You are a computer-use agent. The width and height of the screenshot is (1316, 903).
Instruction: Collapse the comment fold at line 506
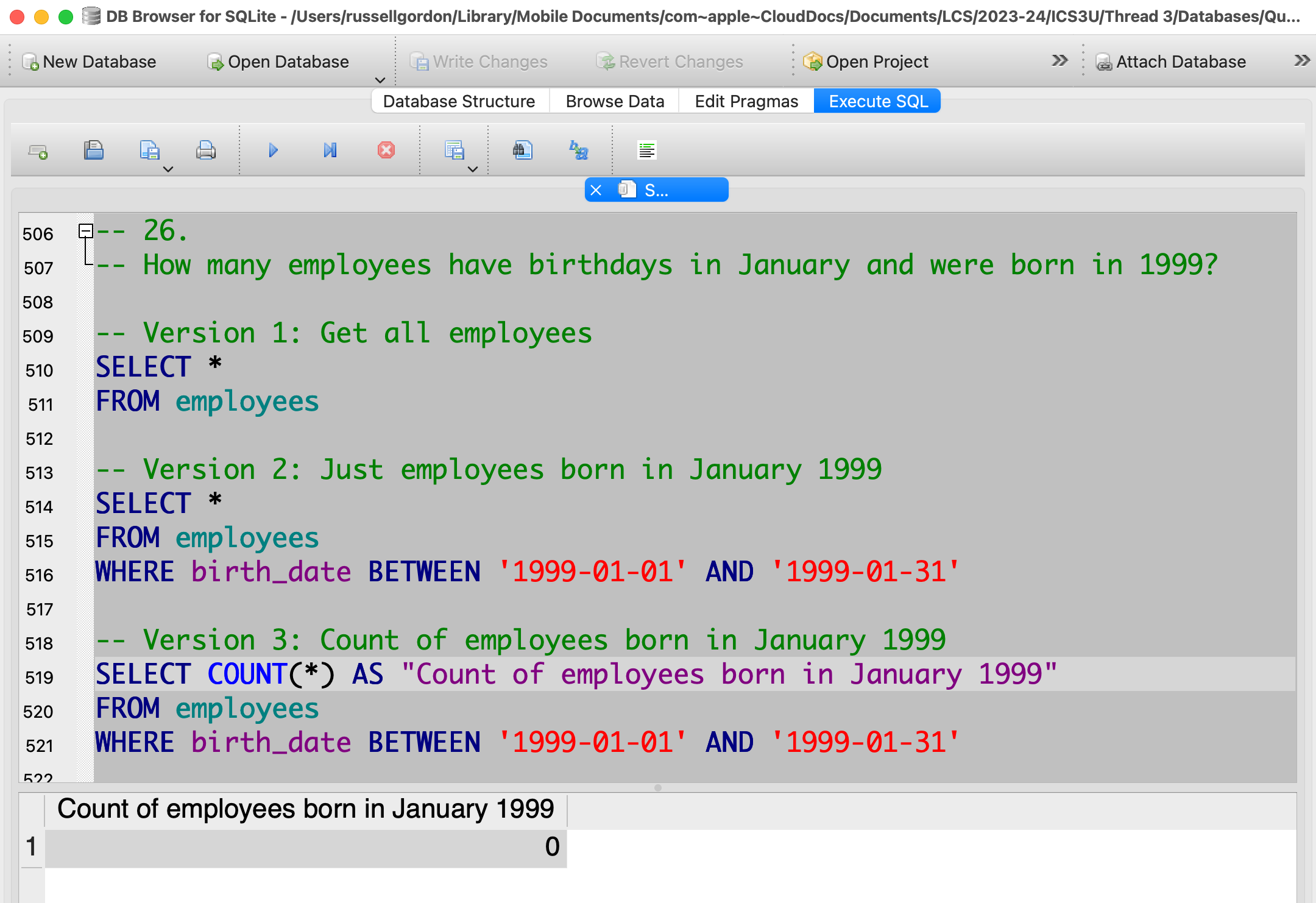coord(86,231)
